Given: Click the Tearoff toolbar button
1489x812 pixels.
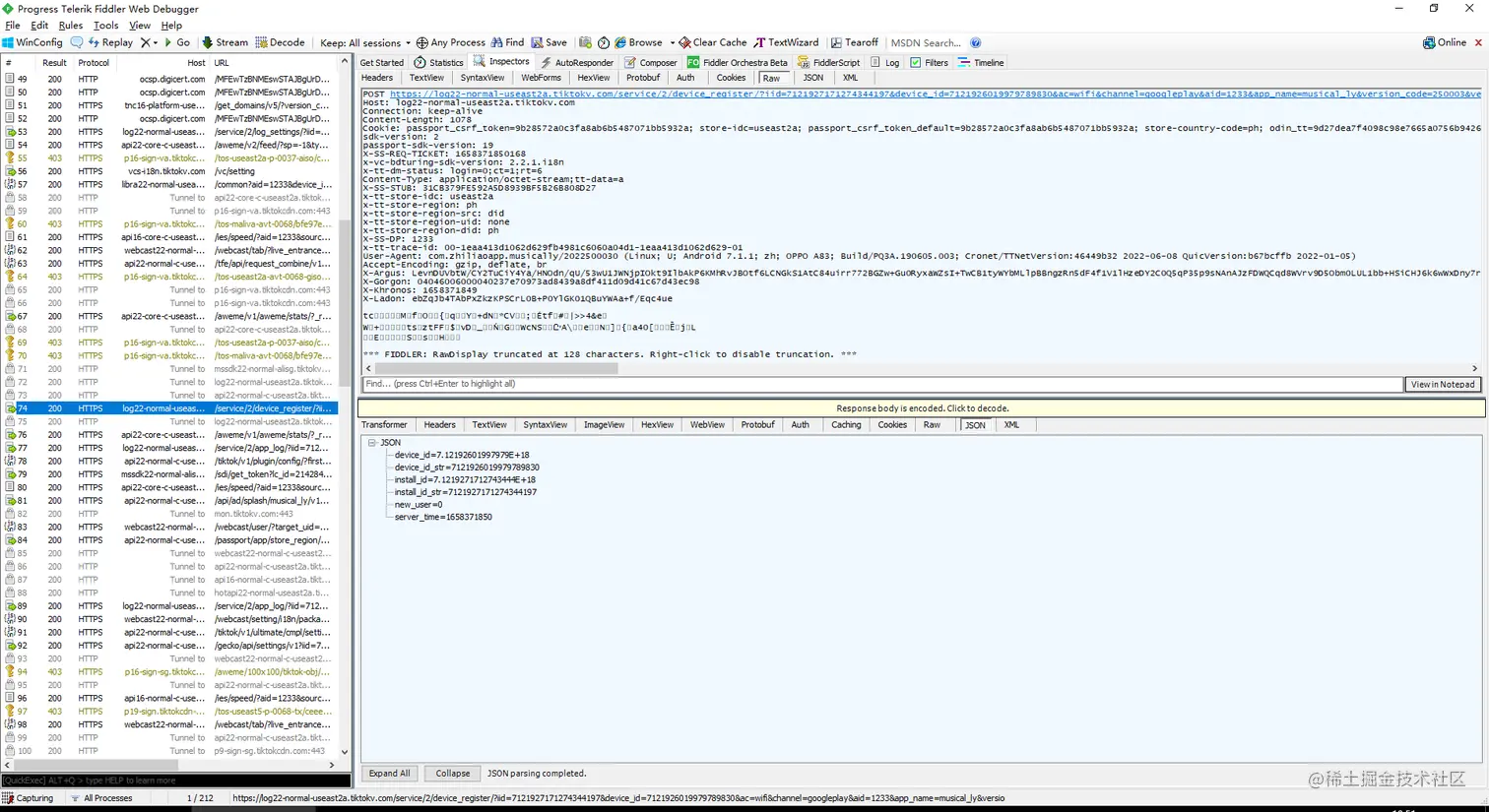Looking at the screenshot, I should tap(854, 42).
